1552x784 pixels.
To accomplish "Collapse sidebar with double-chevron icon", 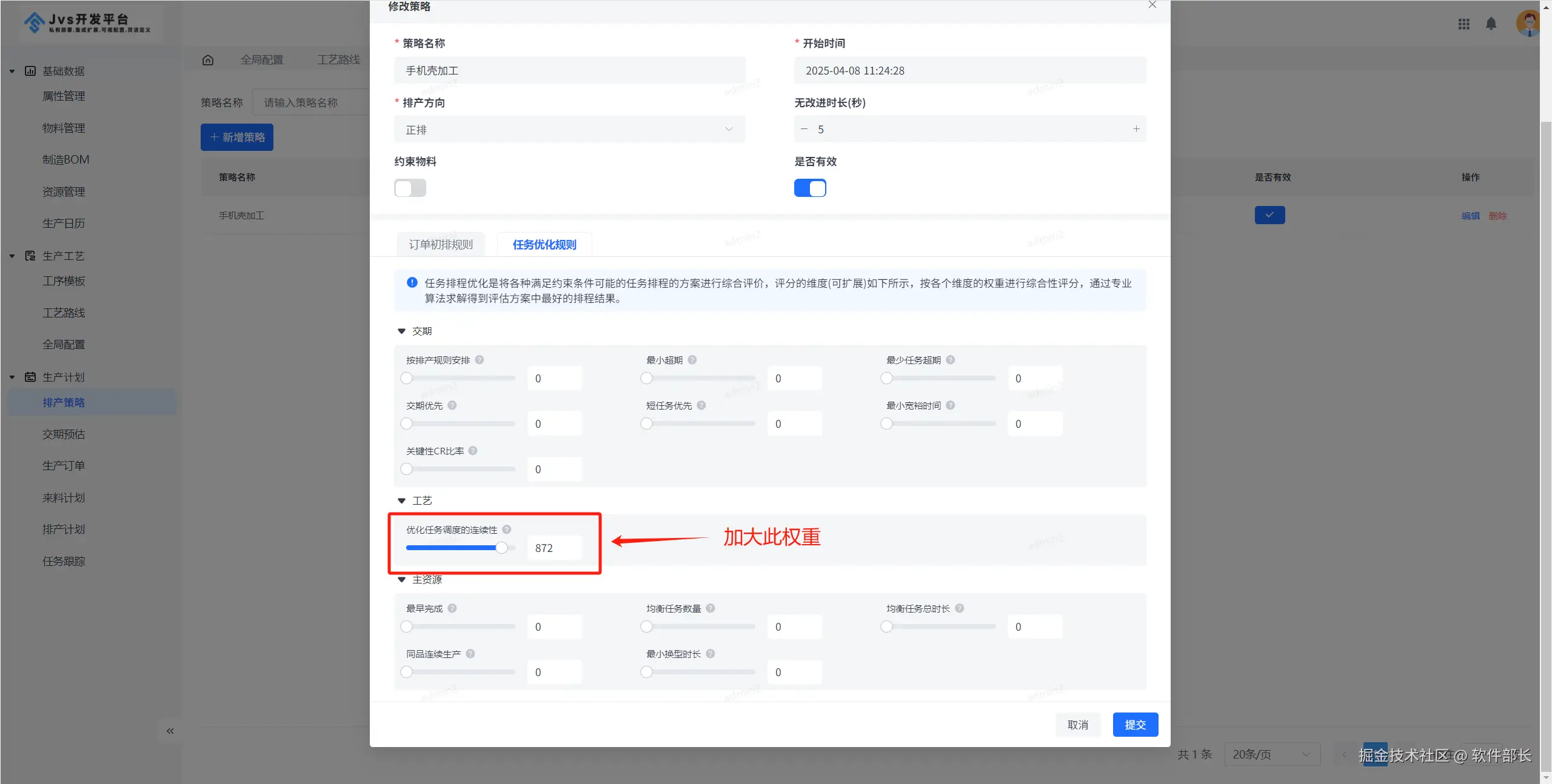I will pyautogui.click(x=170, y=731).
